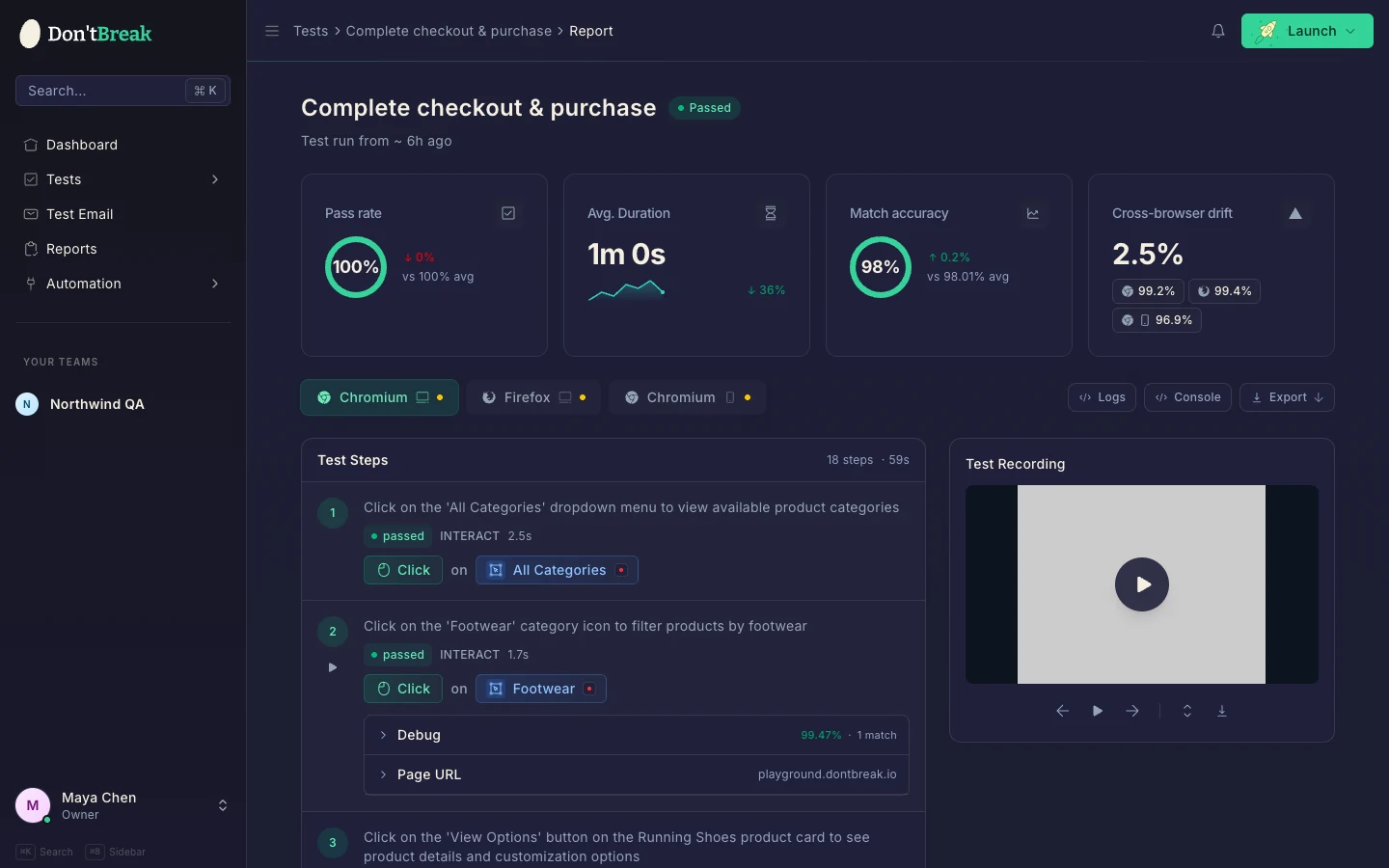Select the Northwind QA team
The image size is (1389, 868).
pyautogui.click(x=123, y=404)
